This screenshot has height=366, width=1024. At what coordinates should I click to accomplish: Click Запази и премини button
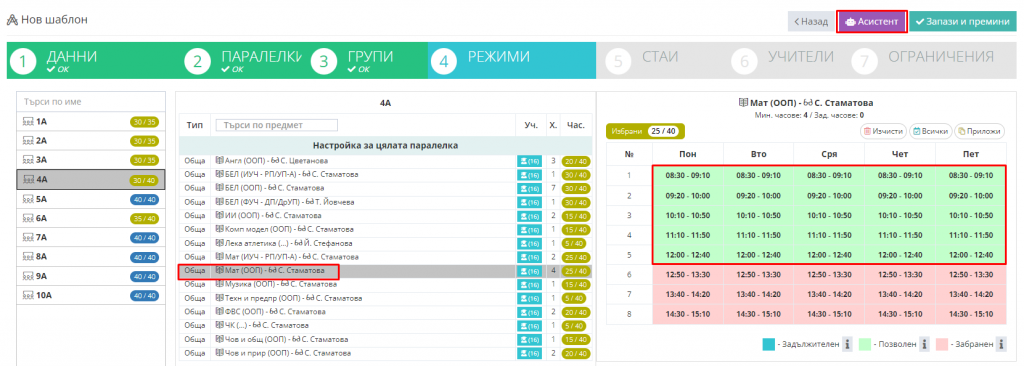click(x=963, y=22)
